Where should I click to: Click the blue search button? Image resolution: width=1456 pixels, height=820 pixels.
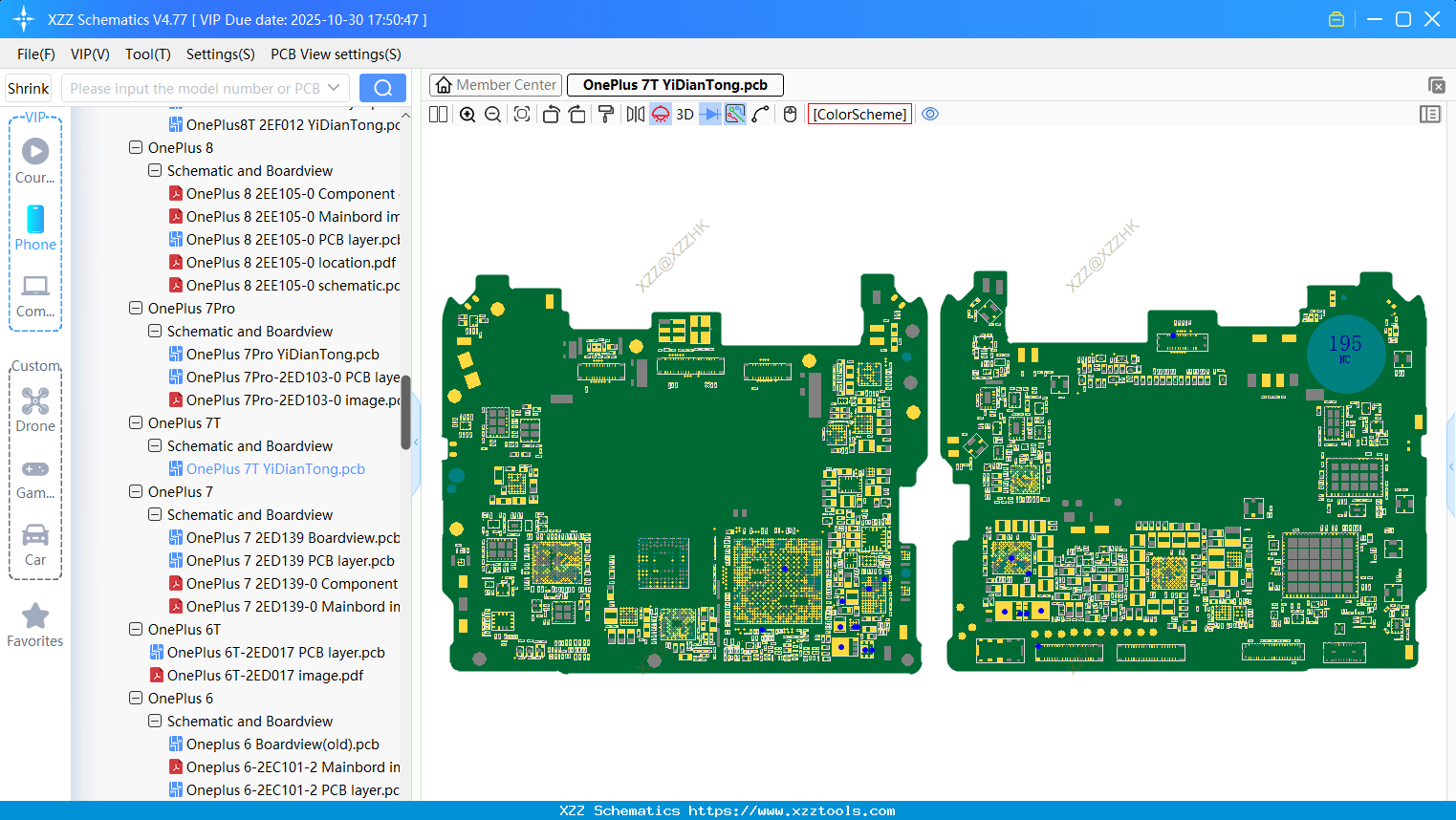click(x=382, y=88)
